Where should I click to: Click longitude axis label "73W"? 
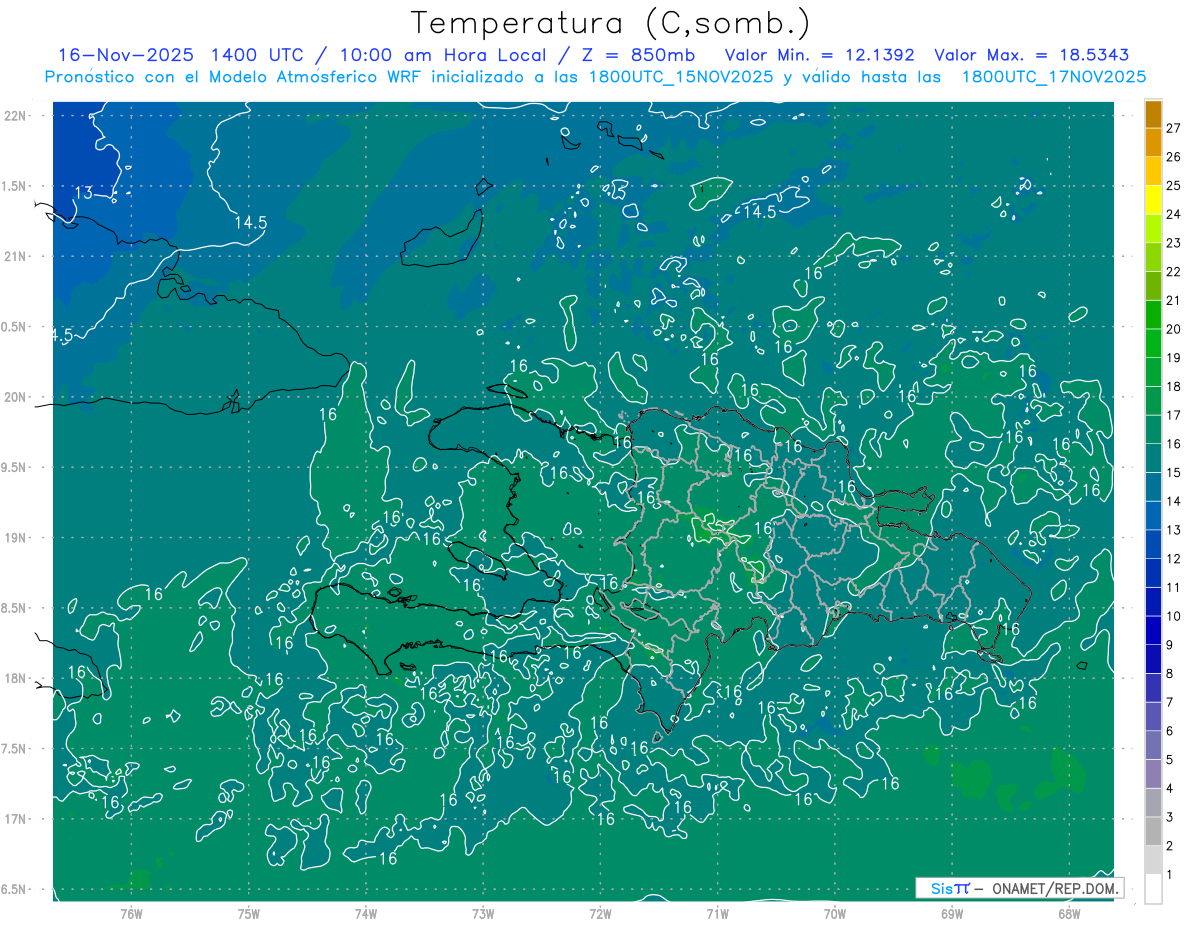click(x=483, y=913)
